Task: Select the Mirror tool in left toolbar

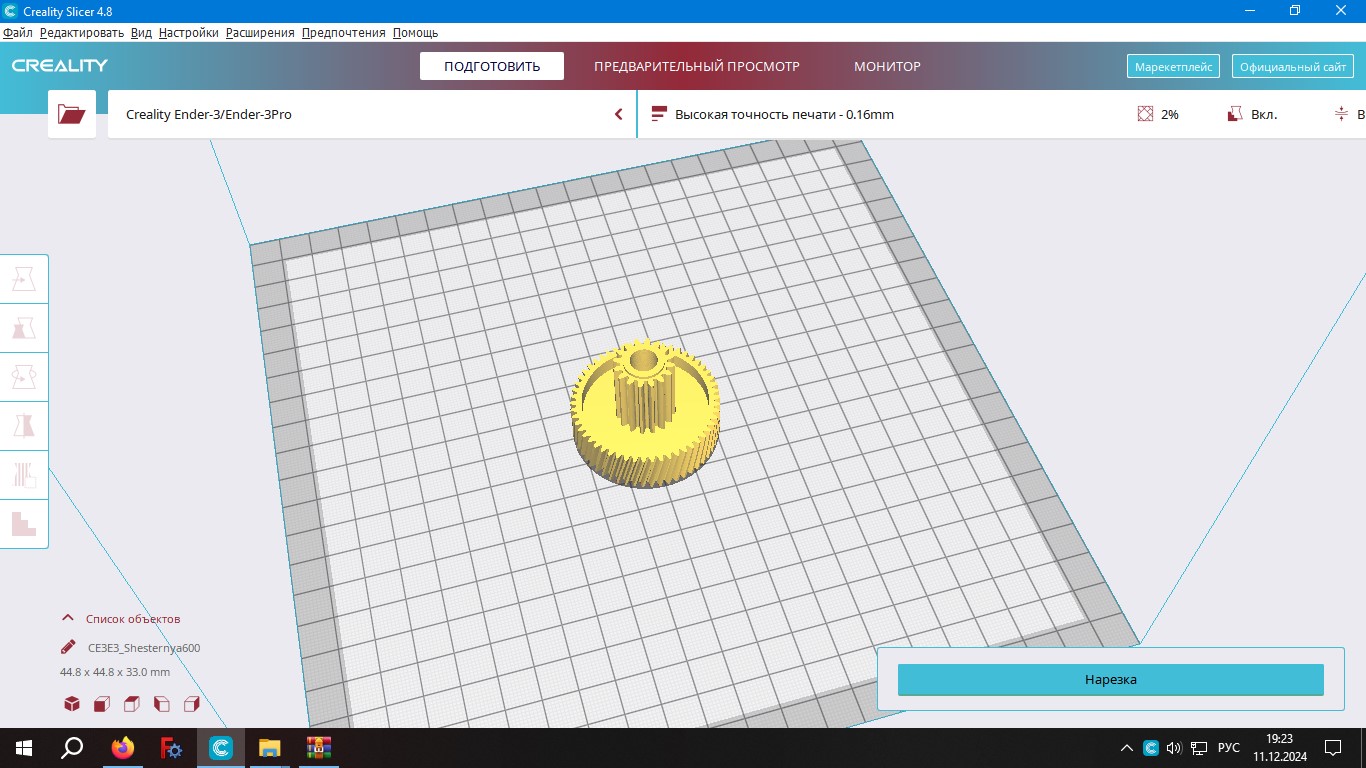Action: [x=24, y=426]
